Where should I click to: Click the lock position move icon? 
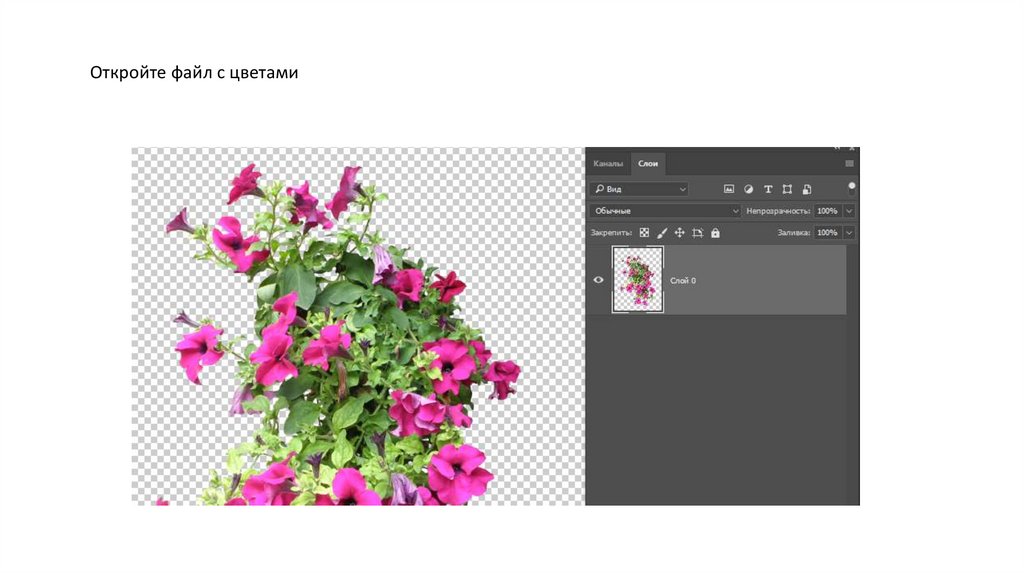click(679, 233)
